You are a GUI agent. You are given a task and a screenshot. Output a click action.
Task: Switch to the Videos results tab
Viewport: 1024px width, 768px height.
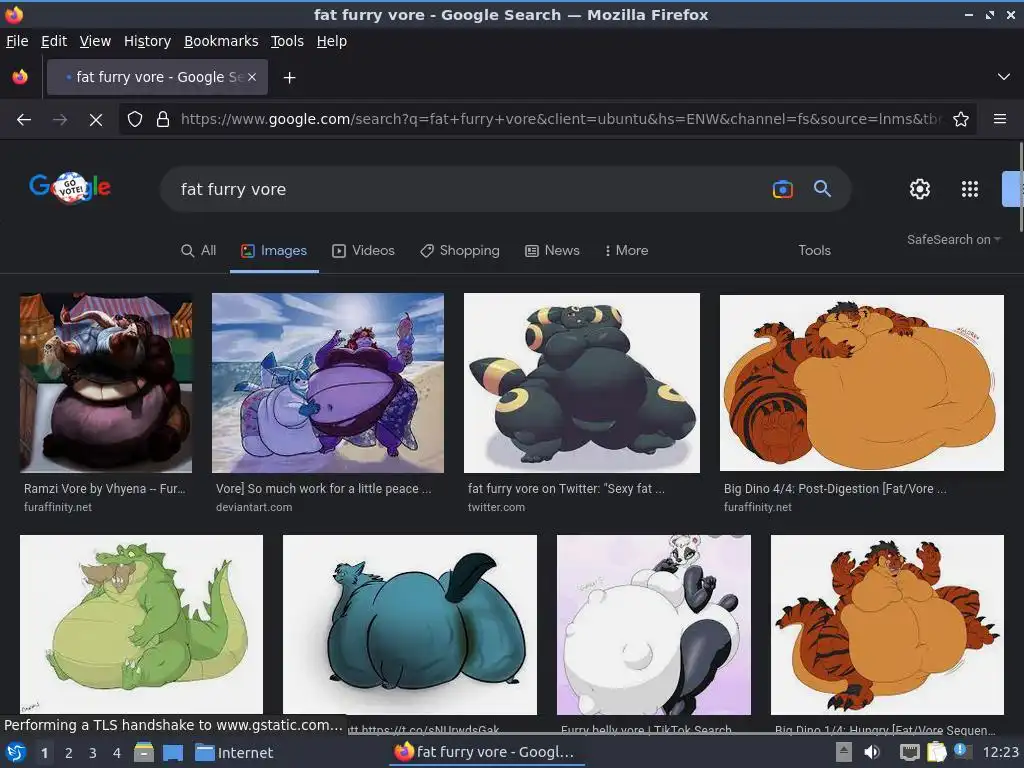coord(363,251)
